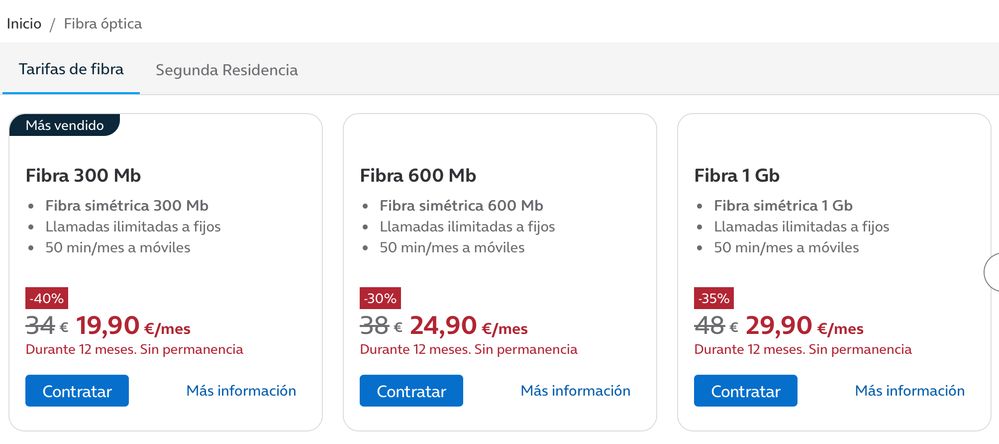Click Contratar for Fibra 1 Gb
The width and height of the screenshot is (999, 444).
pyautogui.click(x=745, y=391)
